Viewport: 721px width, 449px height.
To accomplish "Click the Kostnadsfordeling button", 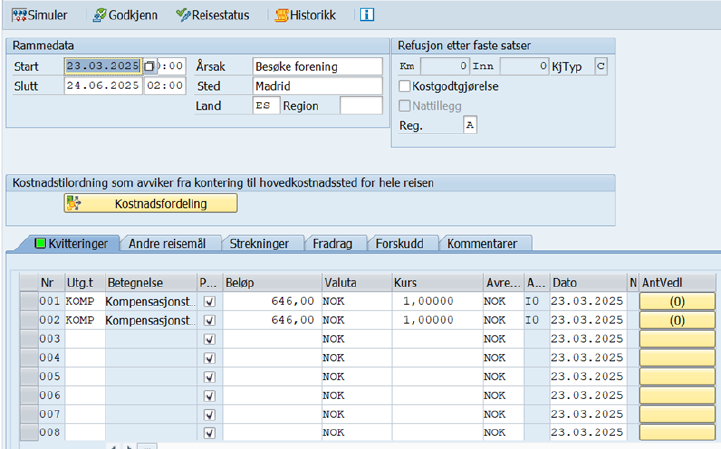I will pos(151,203).
